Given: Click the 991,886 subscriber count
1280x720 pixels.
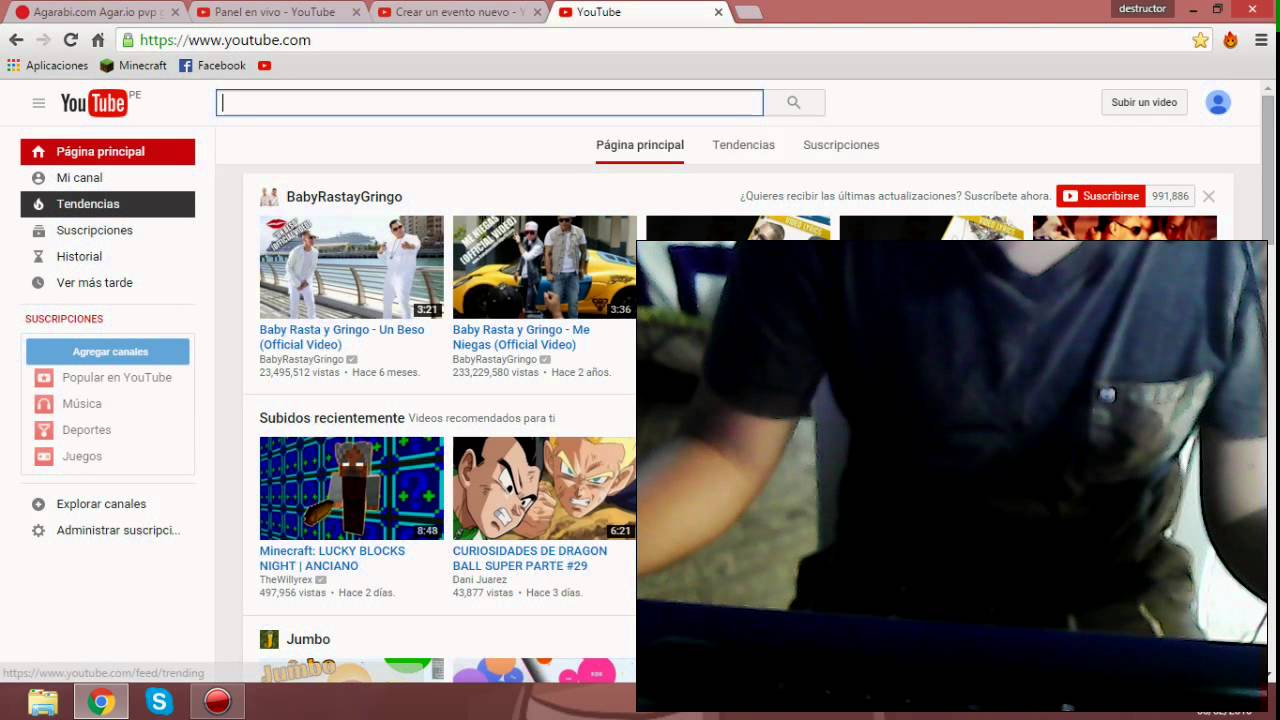Looking at the screenshot, I should 1170,196.
